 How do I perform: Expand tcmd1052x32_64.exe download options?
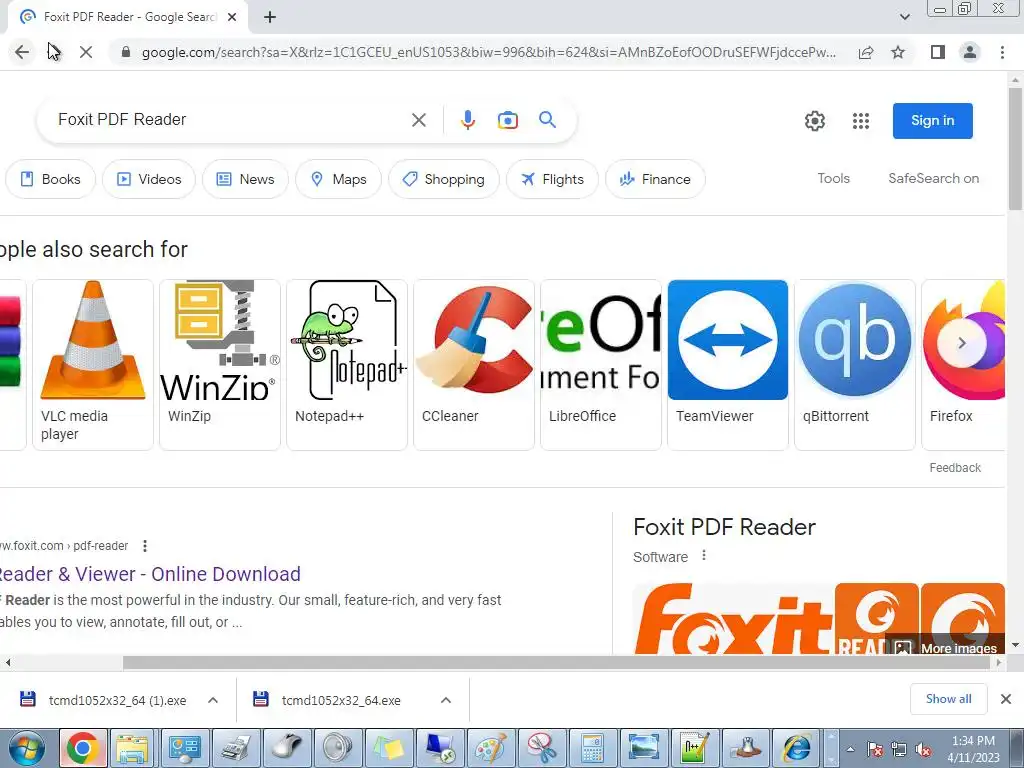[x=446, y=700]
